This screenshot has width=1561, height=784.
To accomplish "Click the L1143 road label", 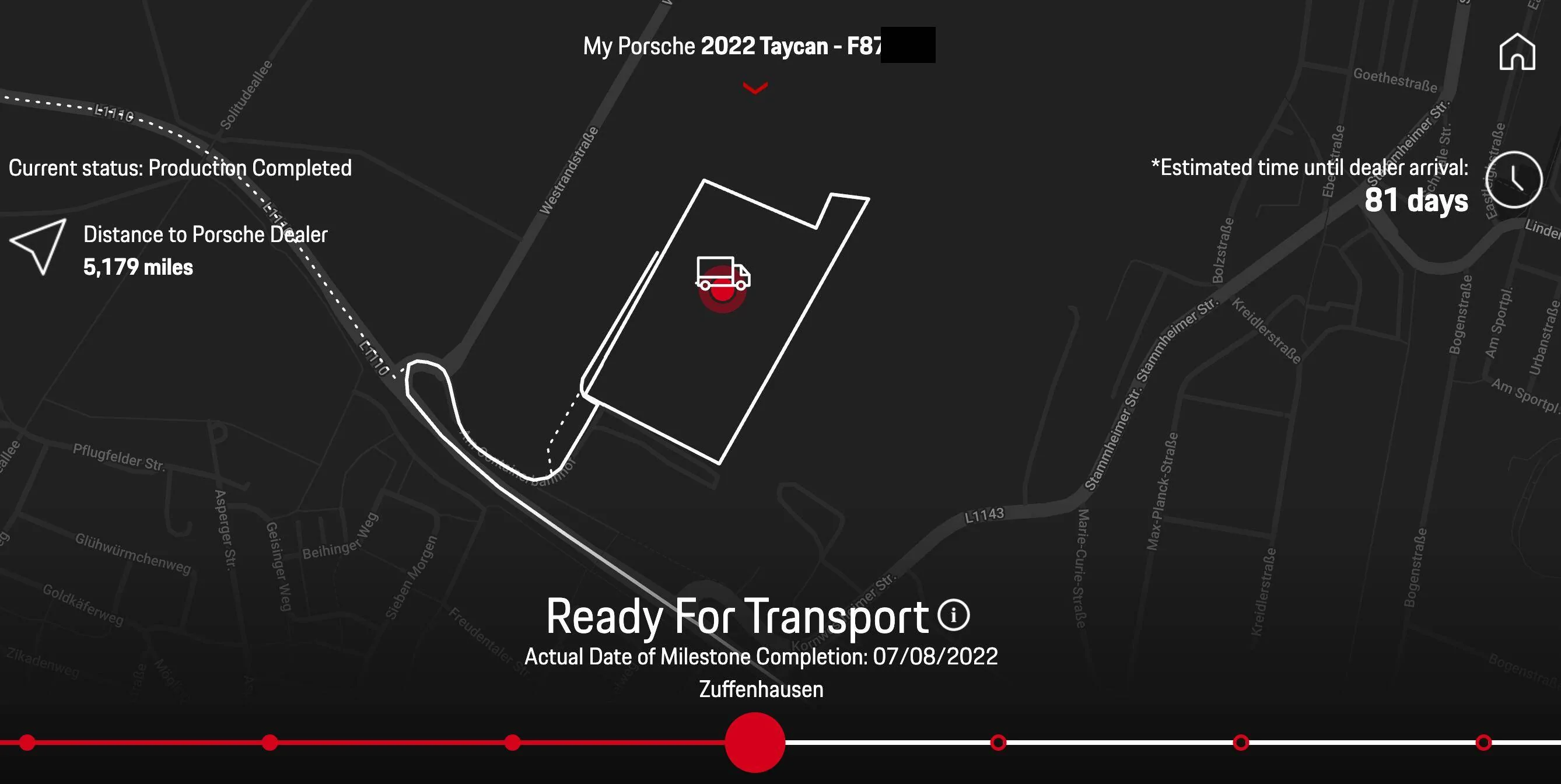I will pos(985,515).
